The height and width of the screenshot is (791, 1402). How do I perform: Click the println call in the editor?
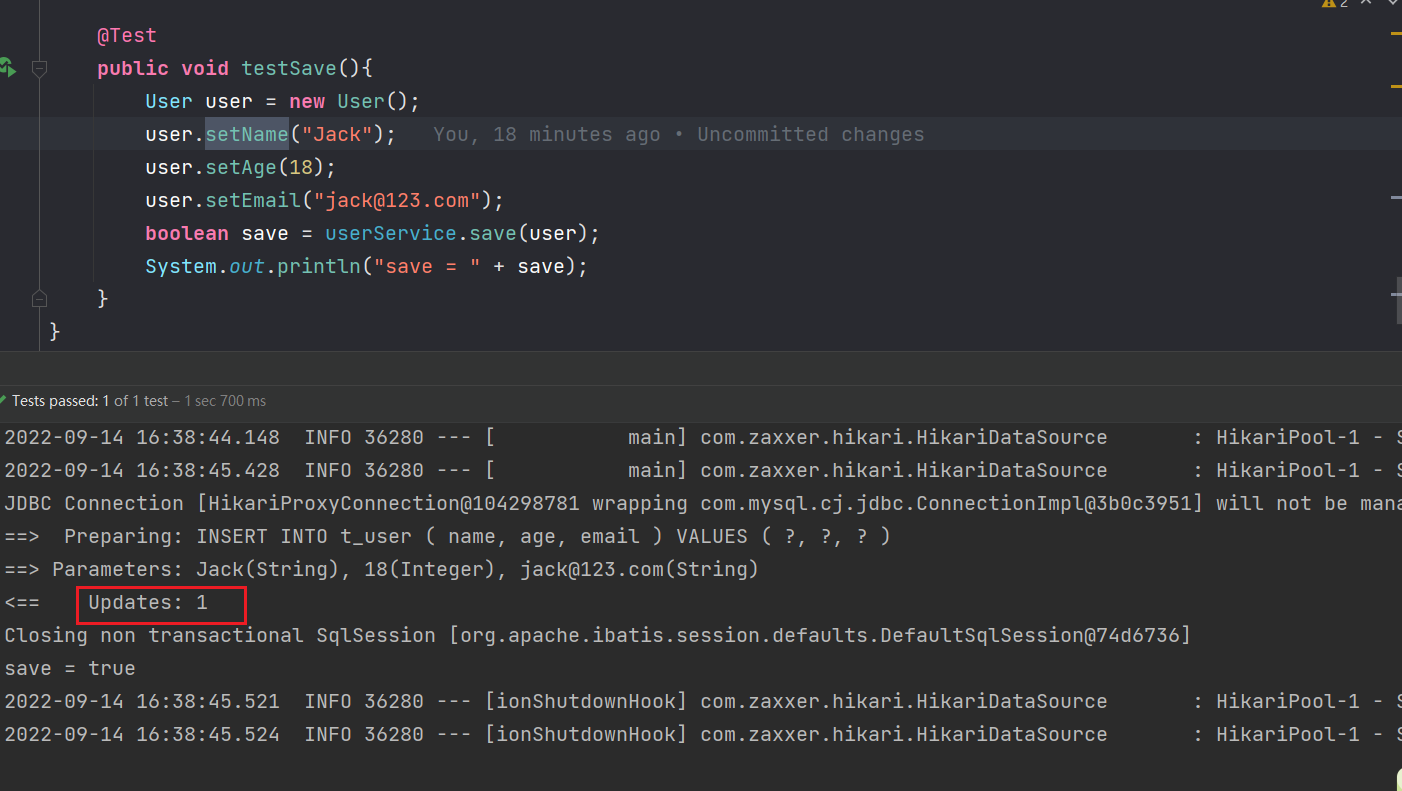tap(319, 266)
